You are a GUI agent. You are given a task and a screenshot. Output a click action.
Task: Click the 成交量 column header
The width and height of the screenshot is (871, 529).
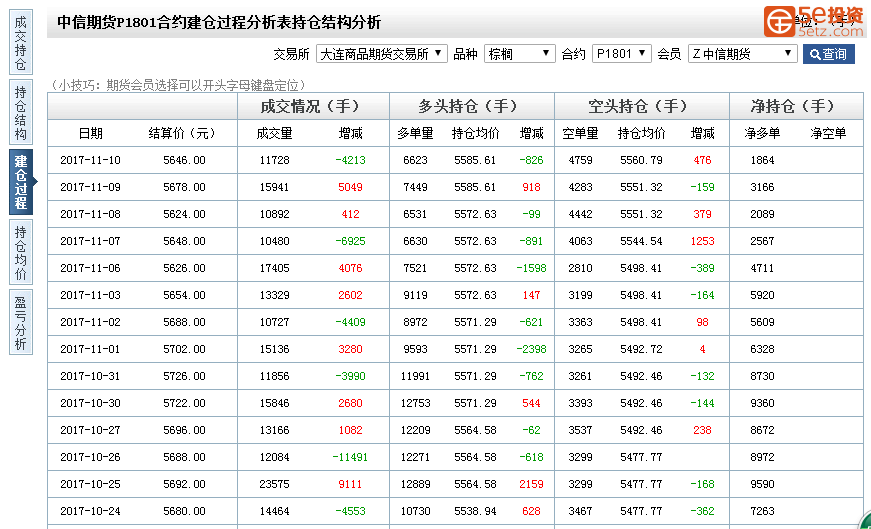(274, 133)
